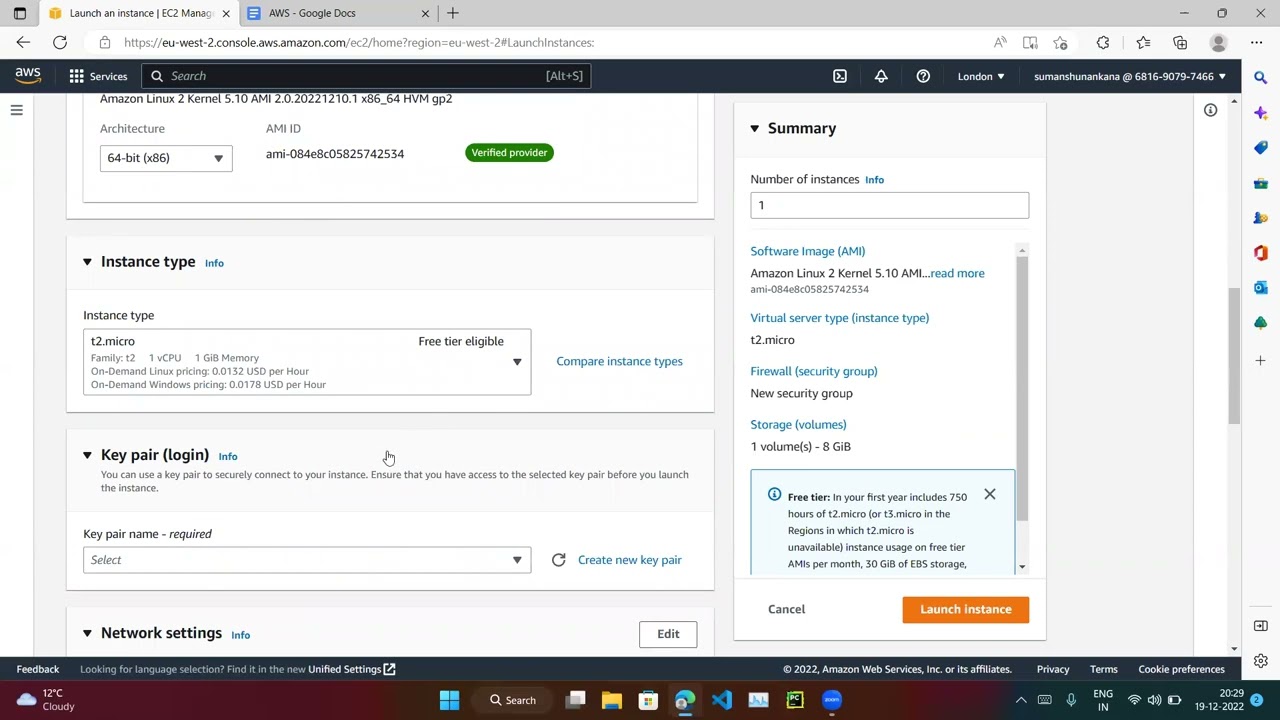The image size is (1280, 720).
Task: Switch to the AWS - Google Docs tab
Action: [337, 13]
